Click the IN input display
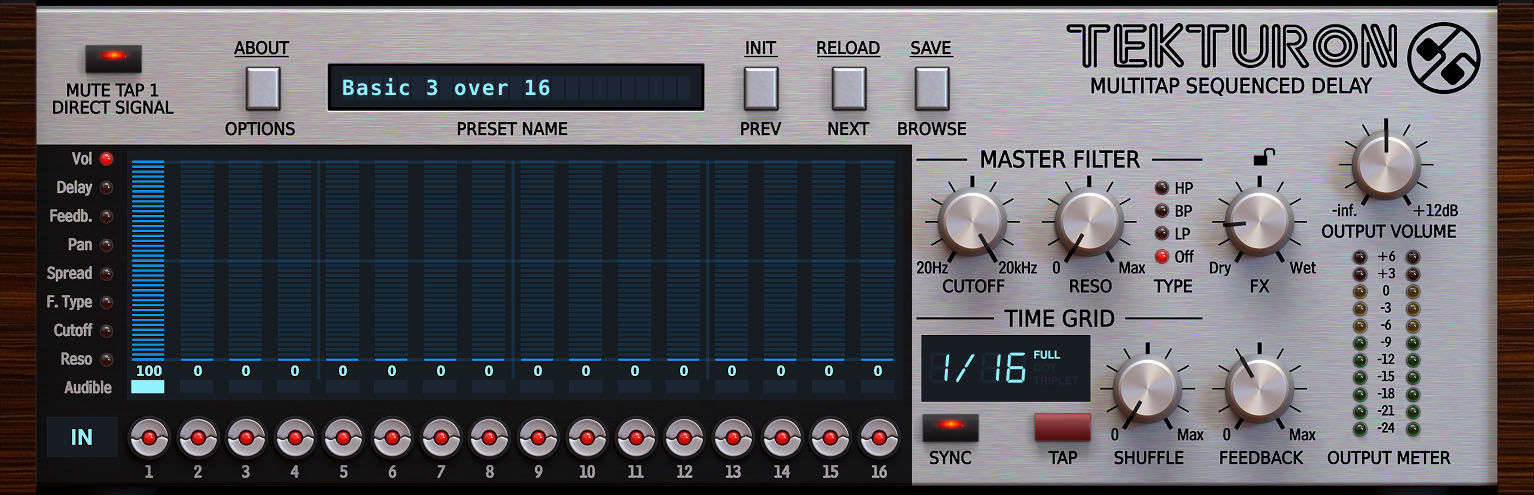Screen dimensions: 1534x495 pos(82,437)
